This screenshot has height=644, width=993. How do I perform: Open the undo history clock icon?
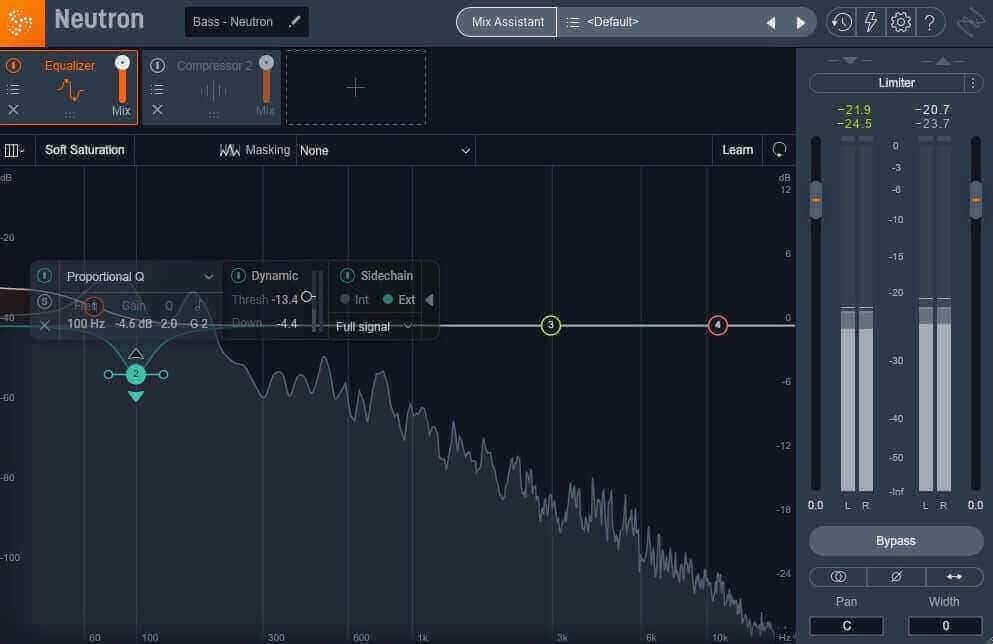(x=842, y=23)
